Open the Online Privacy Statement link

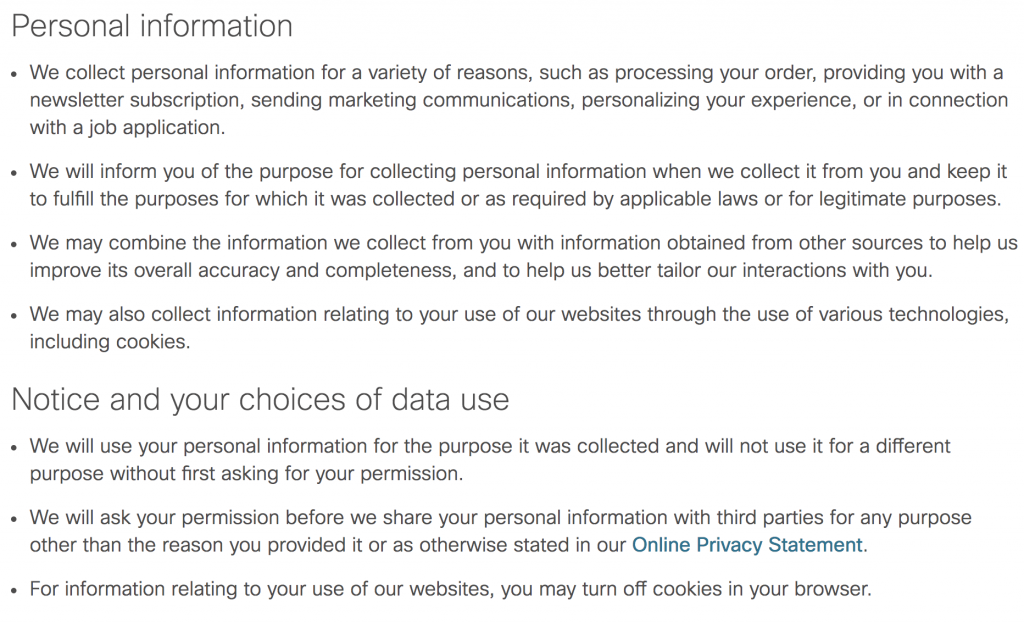pos(747,545)
